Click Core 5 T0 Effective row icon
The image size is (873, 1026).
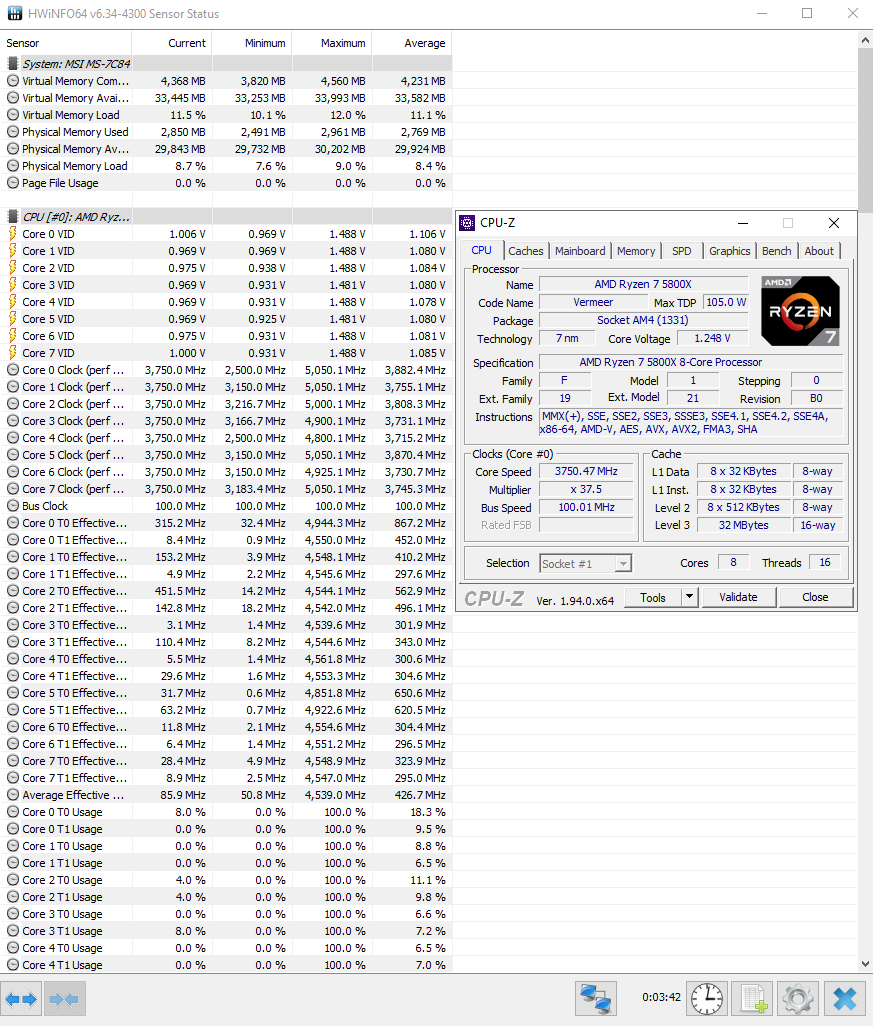[x=12, y=693]
